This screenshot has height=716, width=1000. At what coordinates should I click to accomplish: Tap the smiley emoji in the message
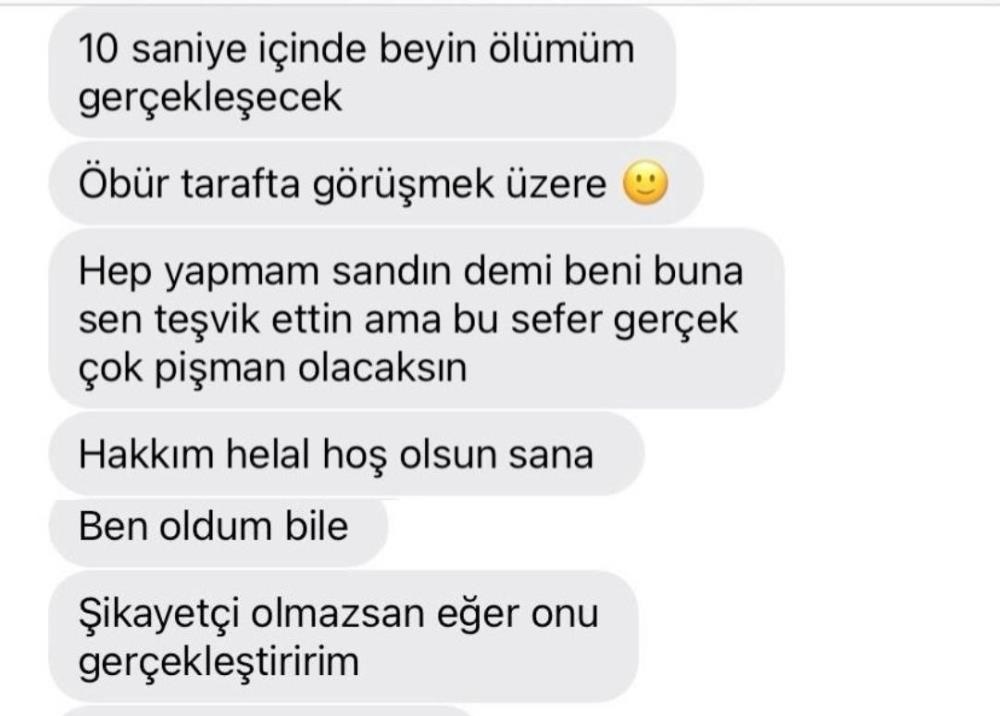(x=645, y=184)
